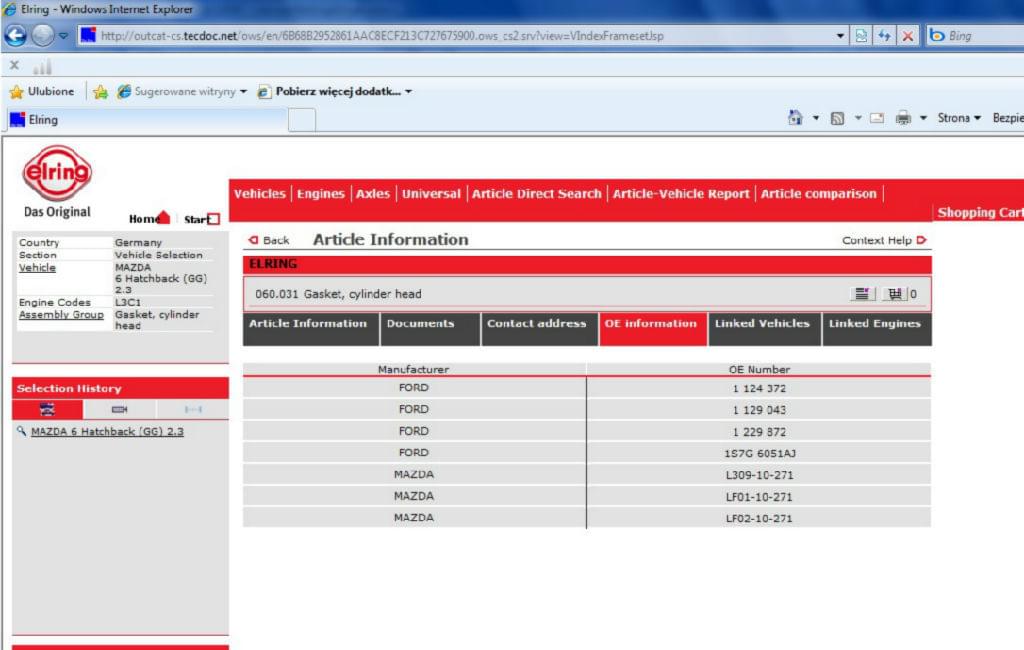
Task: Expand the address bar history dropdown
Action: coord(840,36)
